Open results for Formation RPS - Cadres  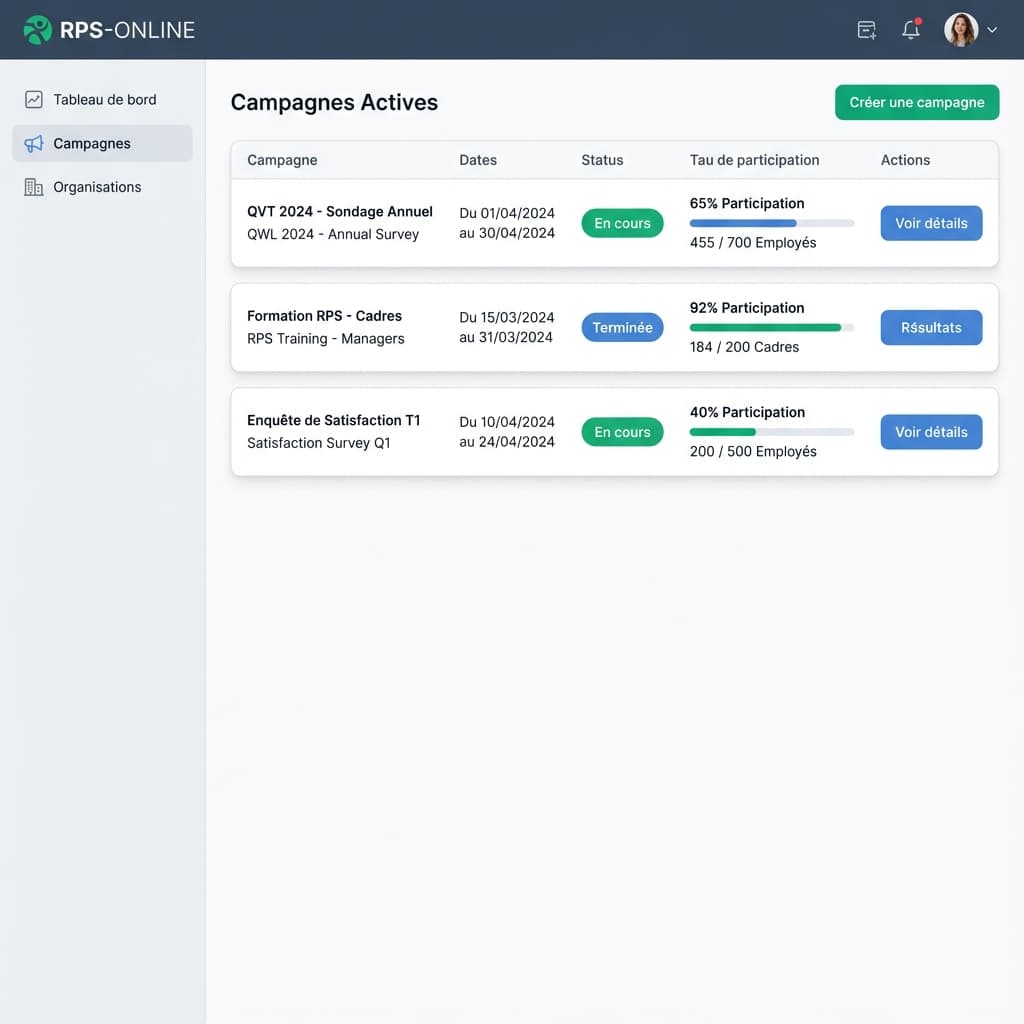pos(931,327)
